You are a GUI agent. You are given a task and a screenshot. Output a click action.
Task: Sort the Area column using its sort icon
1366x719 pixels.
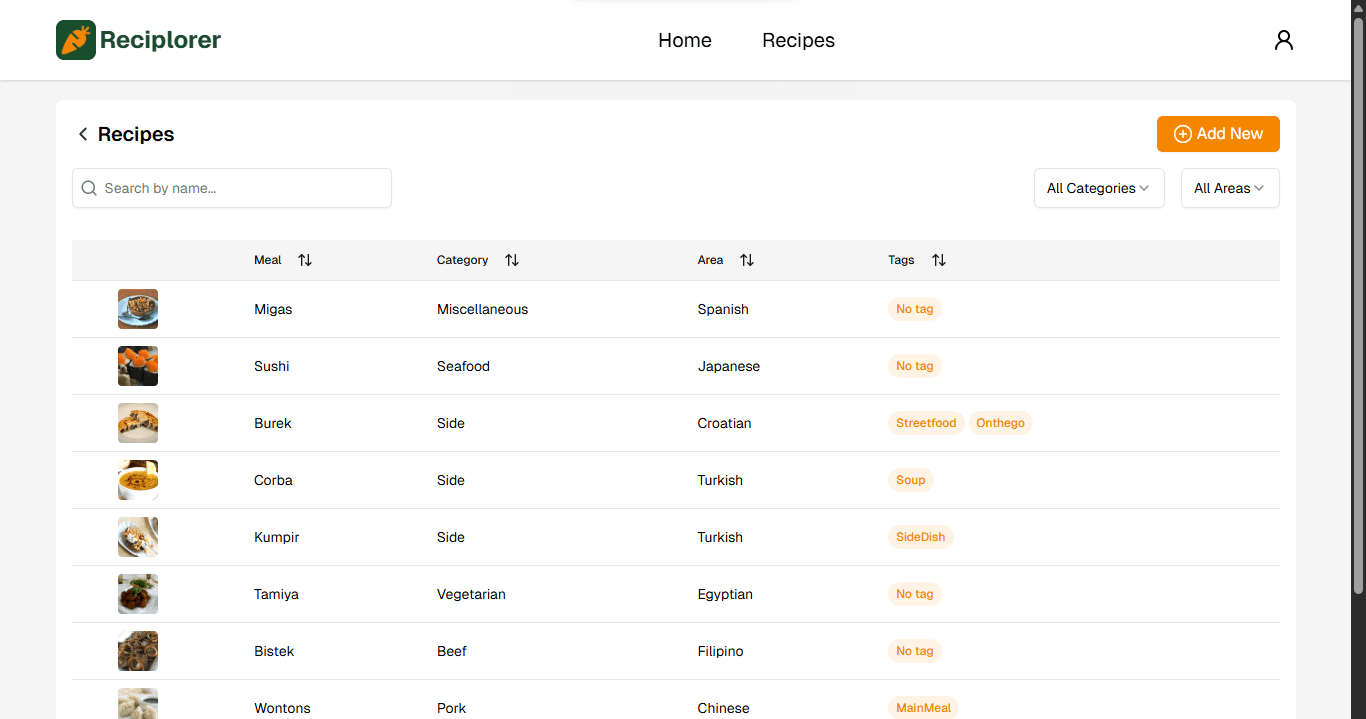coord(747,260)
